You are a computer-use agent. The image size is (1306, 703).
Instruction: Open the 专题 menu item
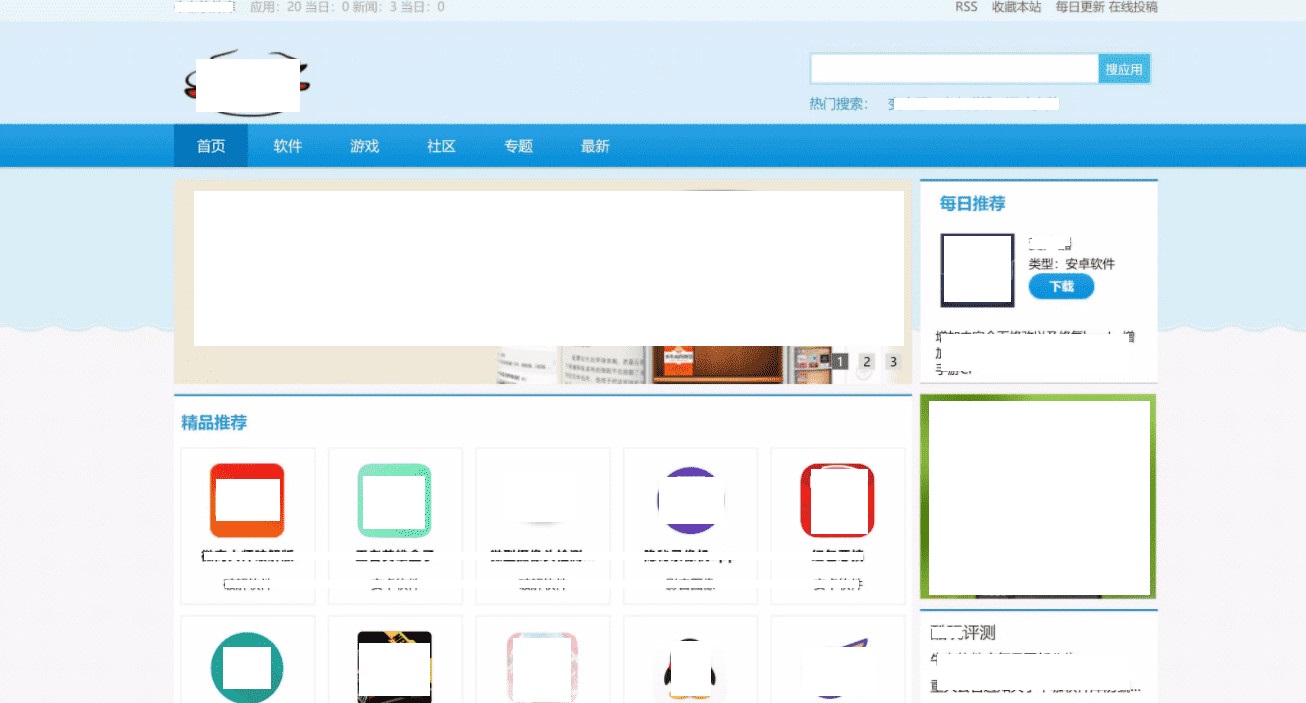pyautogui.click(x=518, y=145)
